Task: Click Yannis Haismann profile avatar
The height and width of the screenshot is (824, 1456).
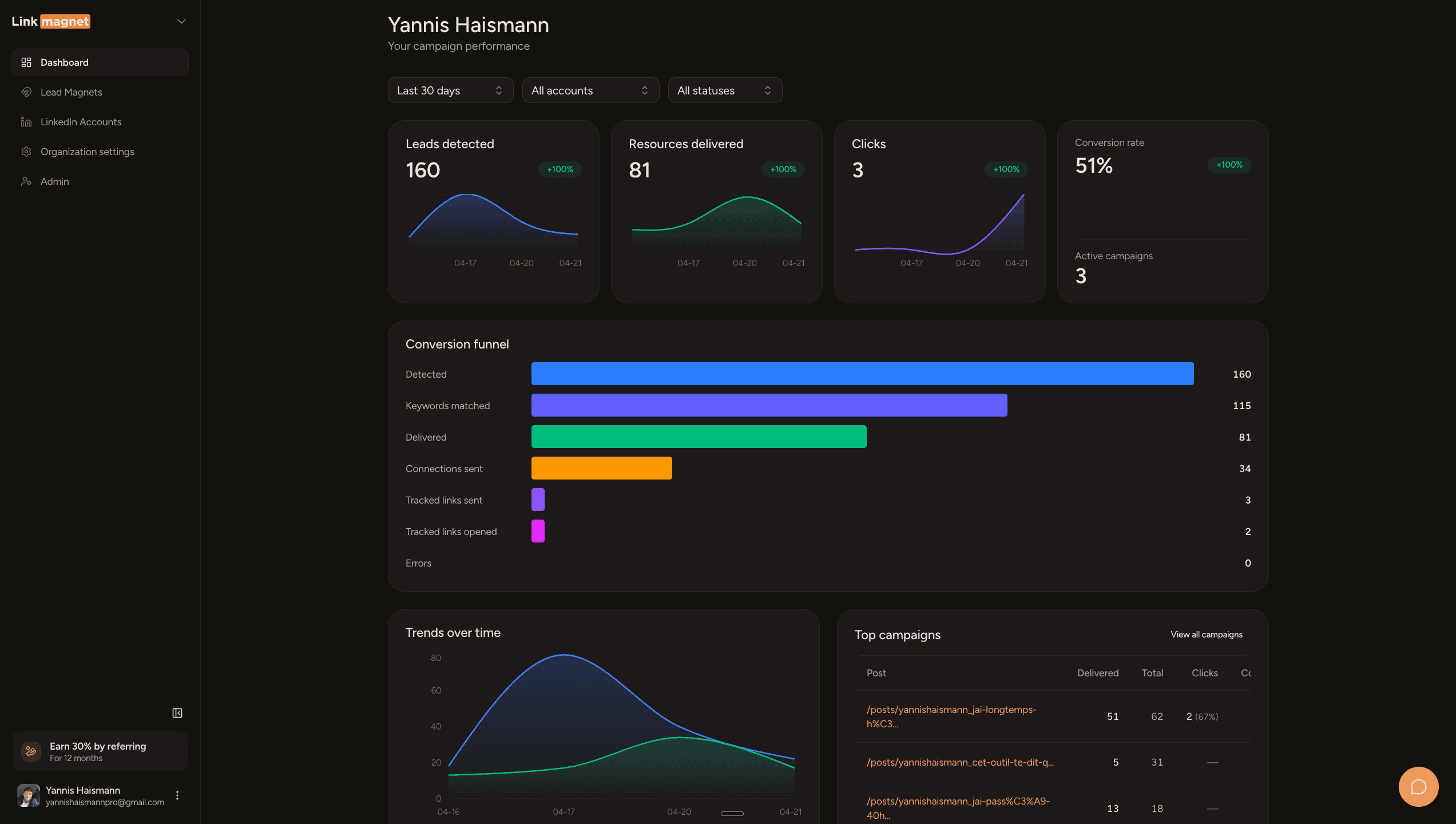Action: point(29,795)
